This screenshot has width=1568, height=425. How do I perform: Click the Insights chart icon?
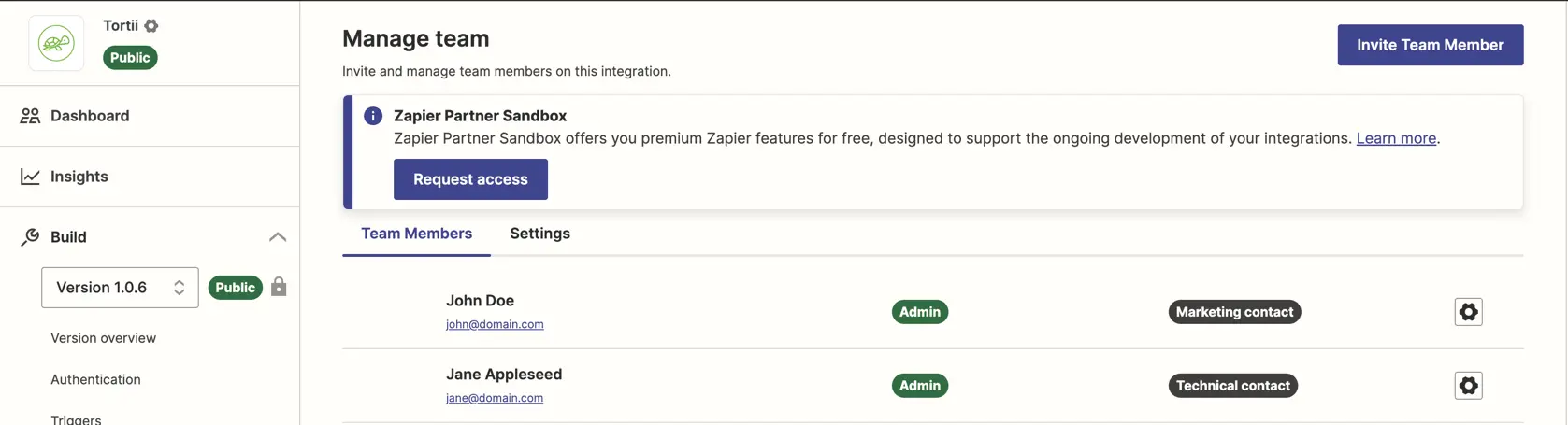coord(30,177)
